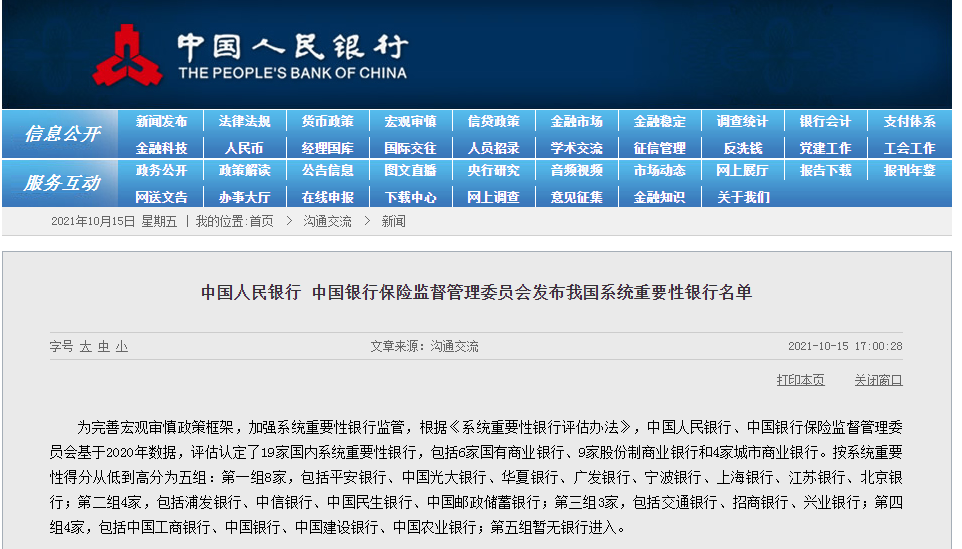Click the 服务互动 category header

[62, 183]
